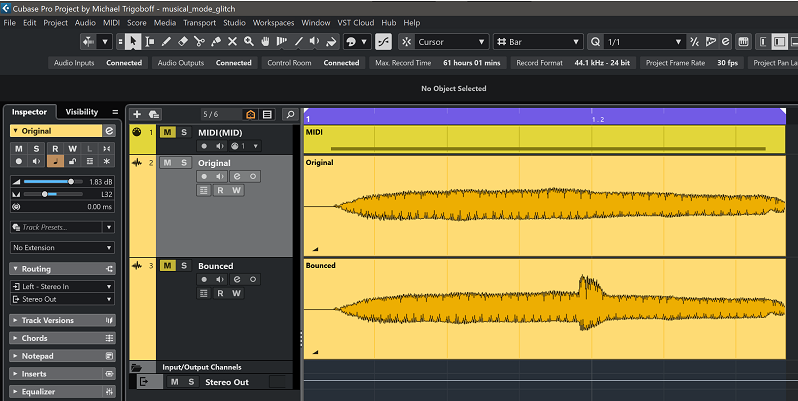Toggle musical mode note button in Inspector

(57, 161)
